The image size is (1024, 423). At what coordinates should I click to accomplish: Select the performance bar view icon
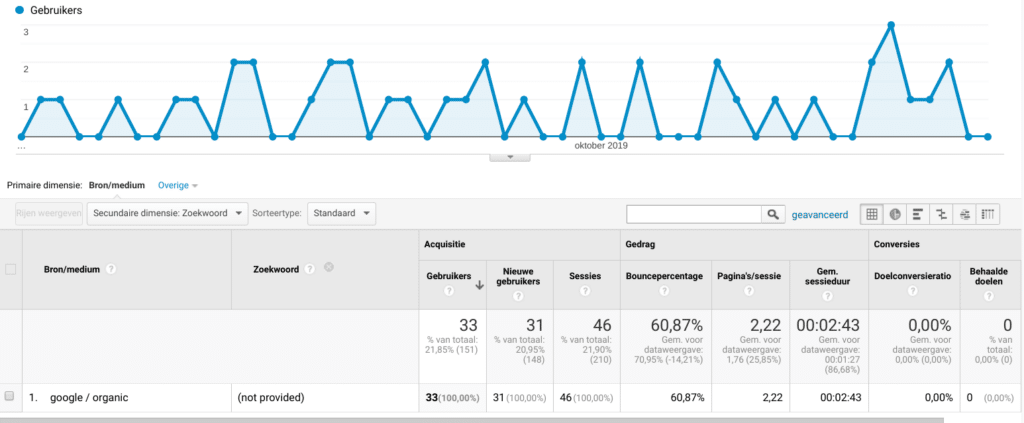pyautogui.click(x=918, y=214)
